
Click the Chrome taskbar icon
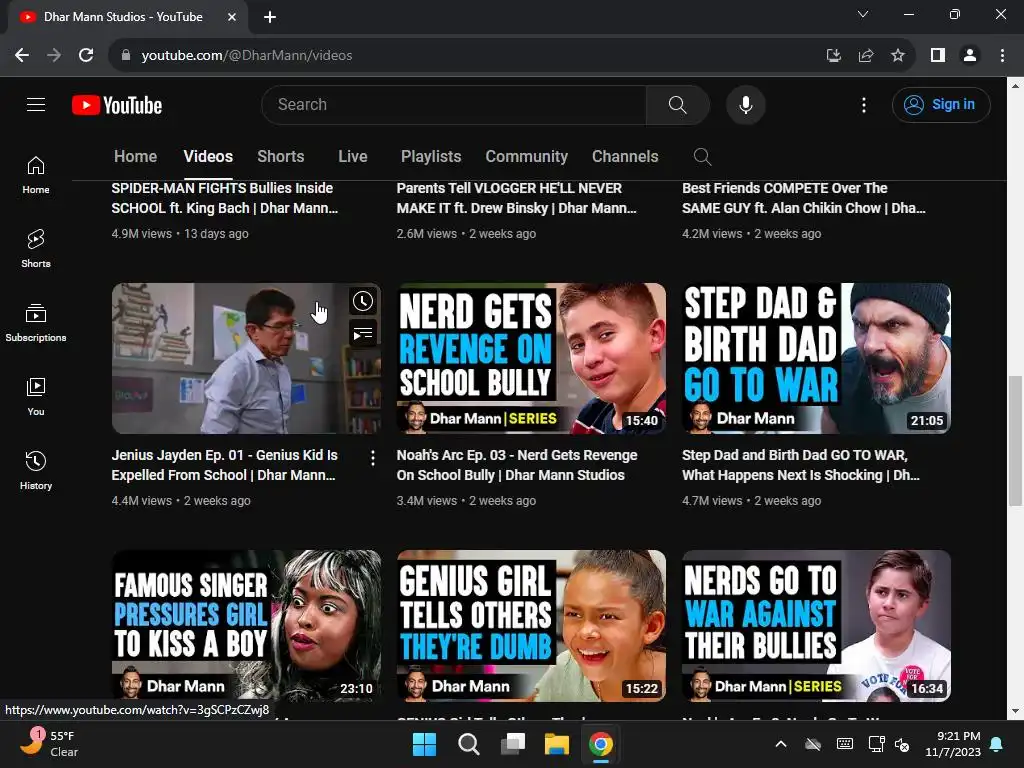[x=601, y=744]
